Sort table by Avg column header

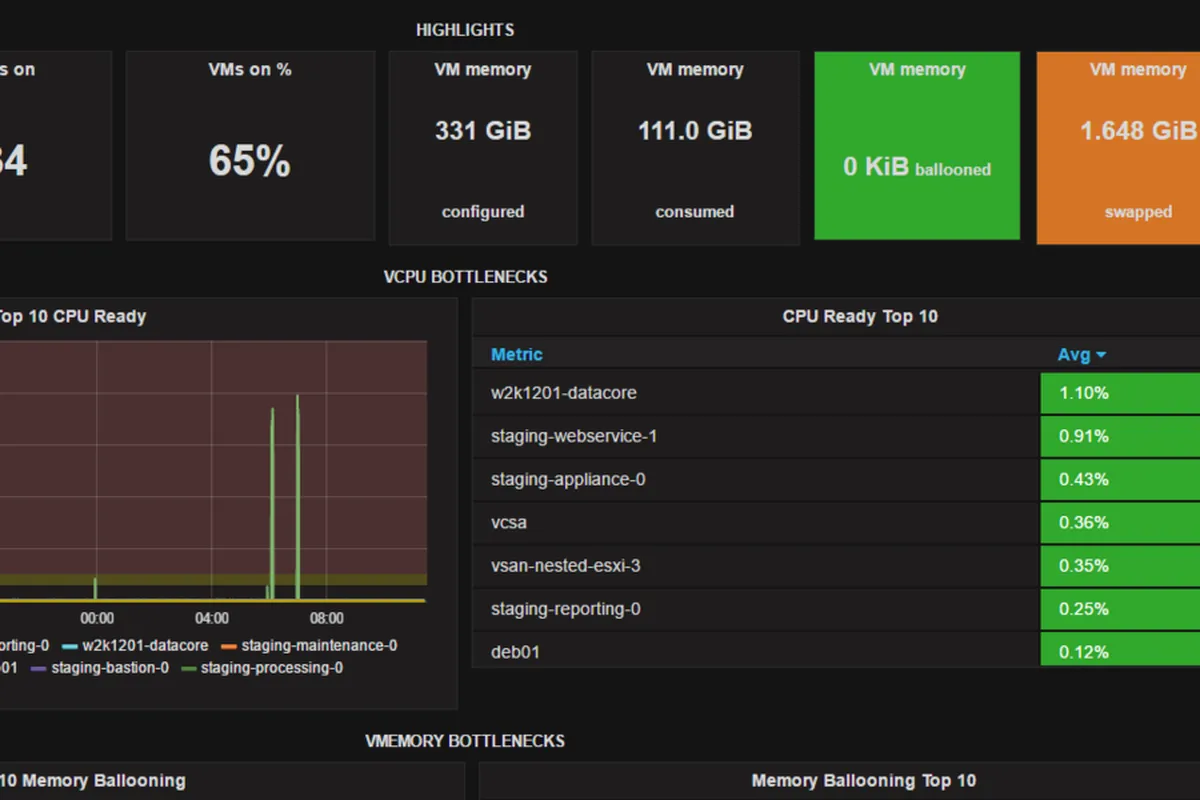[x=1073, y=355]
